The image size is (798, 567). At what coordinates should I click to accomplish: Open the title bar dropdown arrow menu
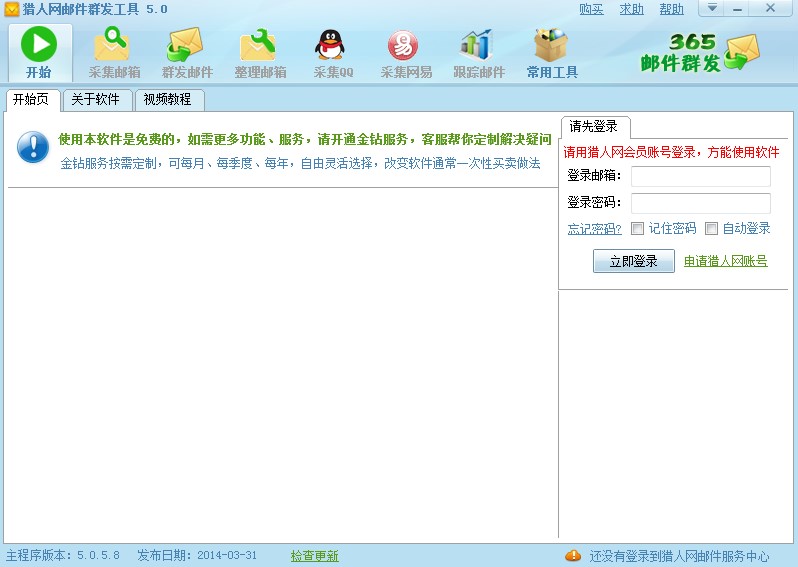pos(712,8)
